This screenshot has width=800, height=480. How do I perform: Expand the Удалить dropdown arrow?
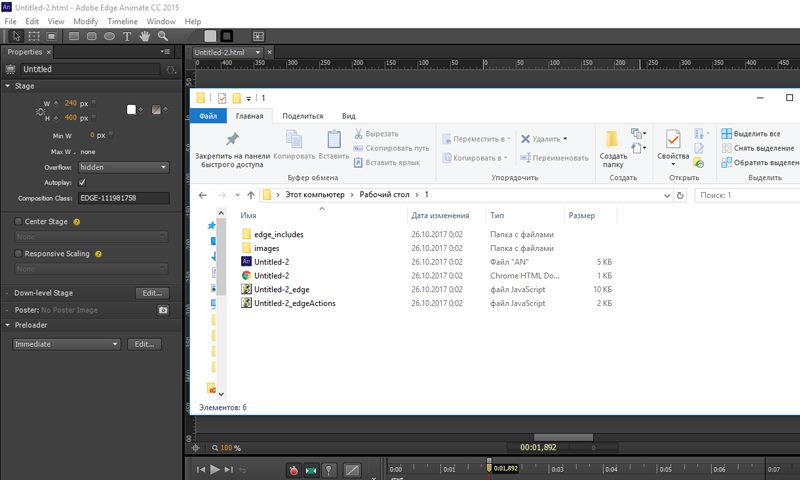tap(565, 139)
